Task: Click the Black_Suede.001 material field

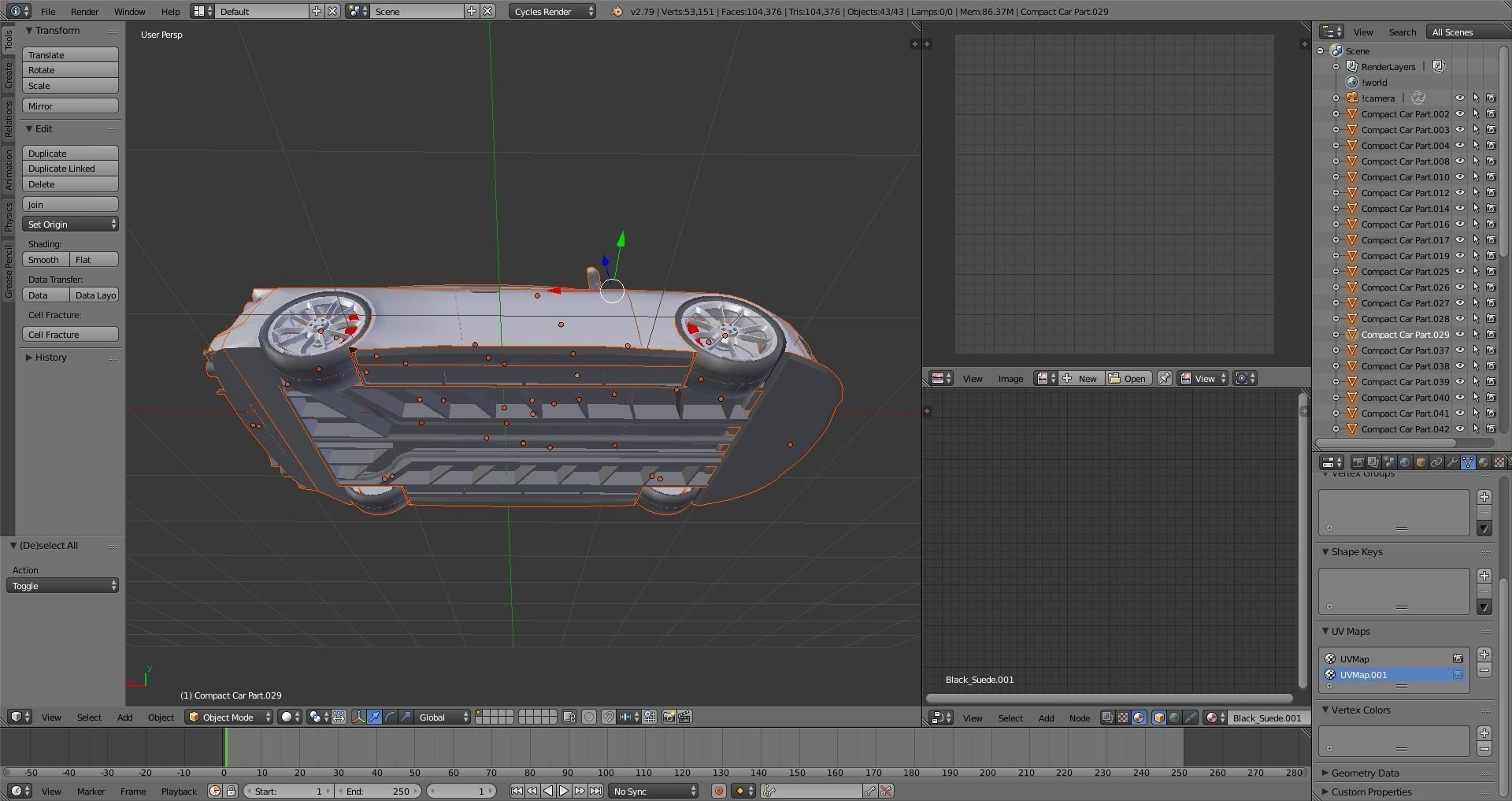Action: click(1268, 718)
